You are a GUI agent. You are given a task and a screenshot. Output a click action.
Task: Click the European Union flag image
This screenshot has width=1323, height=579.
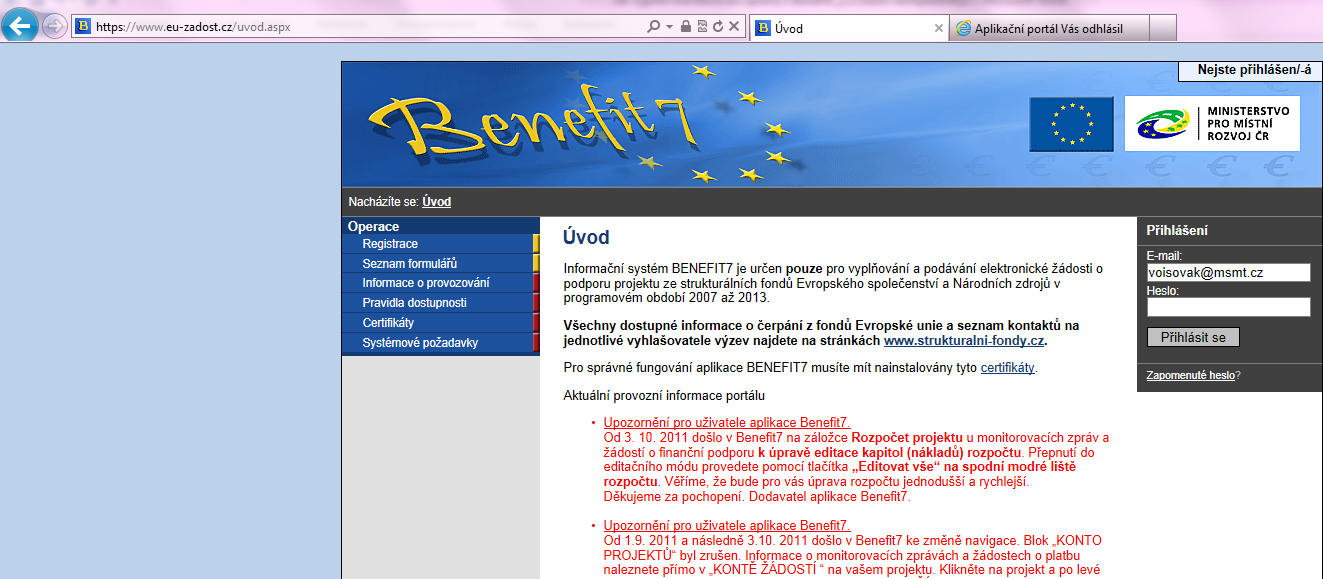pos(1071,124)
